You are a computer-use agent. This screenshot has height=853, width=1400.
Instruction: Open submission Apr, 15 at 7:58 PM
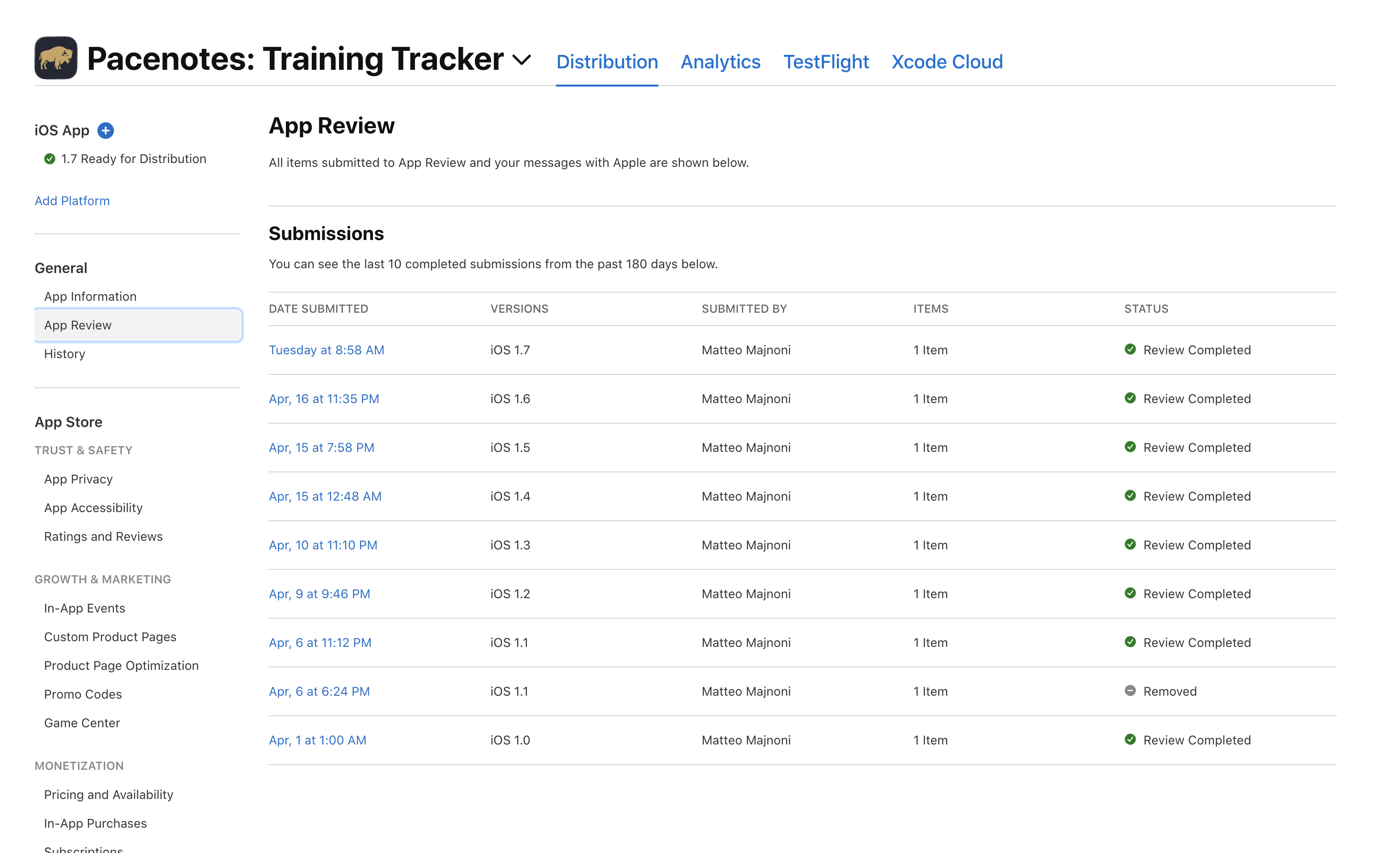(322, 448)
